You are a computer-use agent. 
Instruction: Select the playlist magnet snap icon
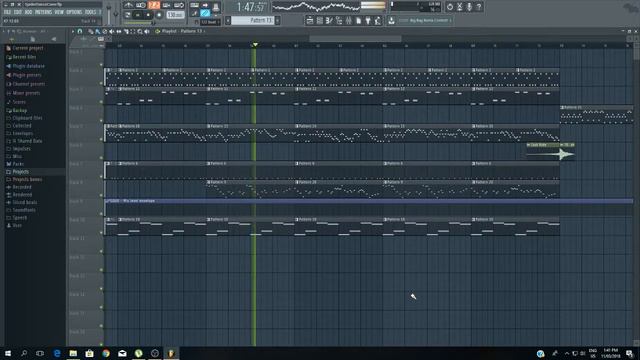[80, 31]
